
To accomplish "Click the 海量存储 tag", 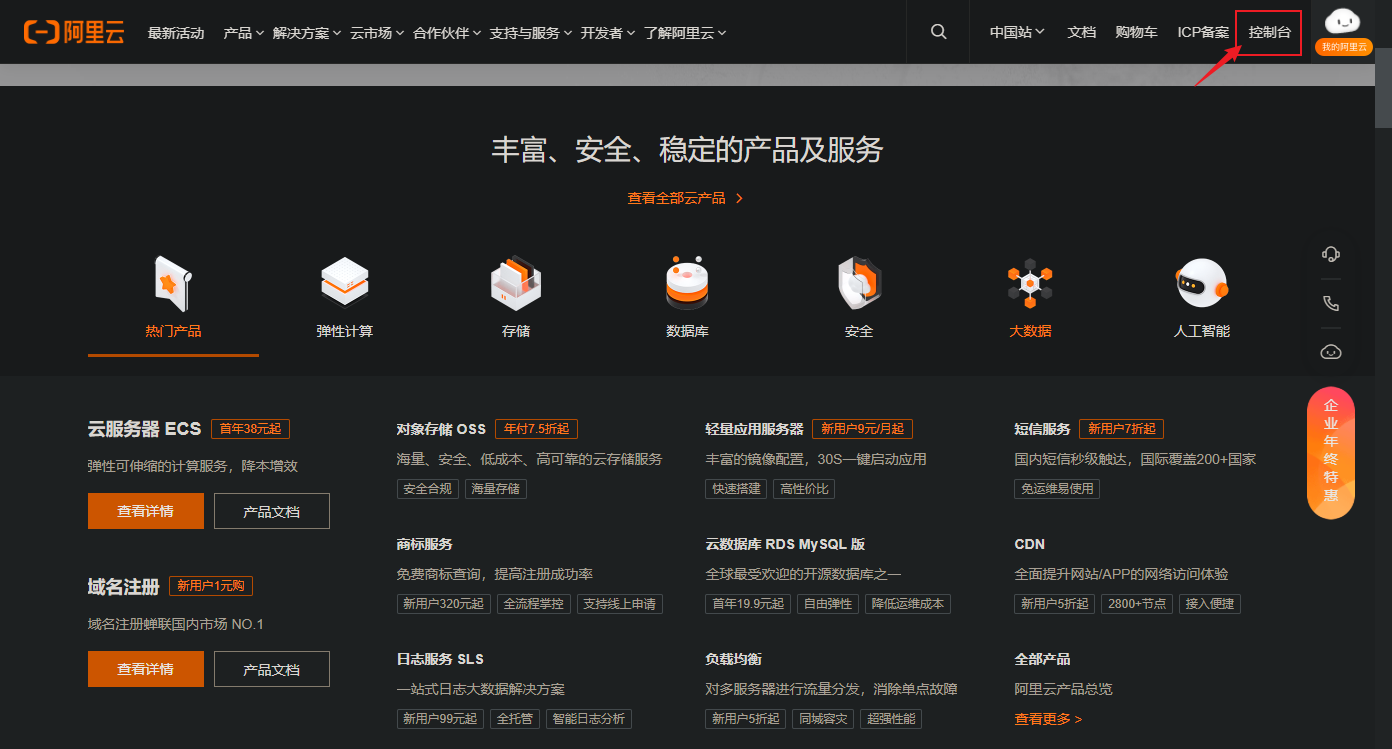I will [x=496, y=489].
